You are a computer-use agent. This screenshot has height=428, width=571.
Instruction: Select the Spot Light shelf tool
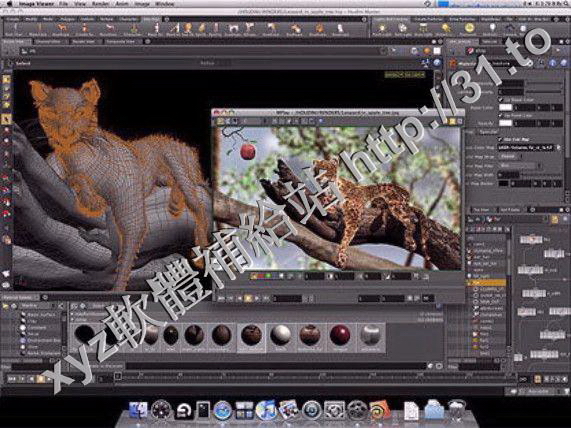pyautogui.click(x=402, y=30)
